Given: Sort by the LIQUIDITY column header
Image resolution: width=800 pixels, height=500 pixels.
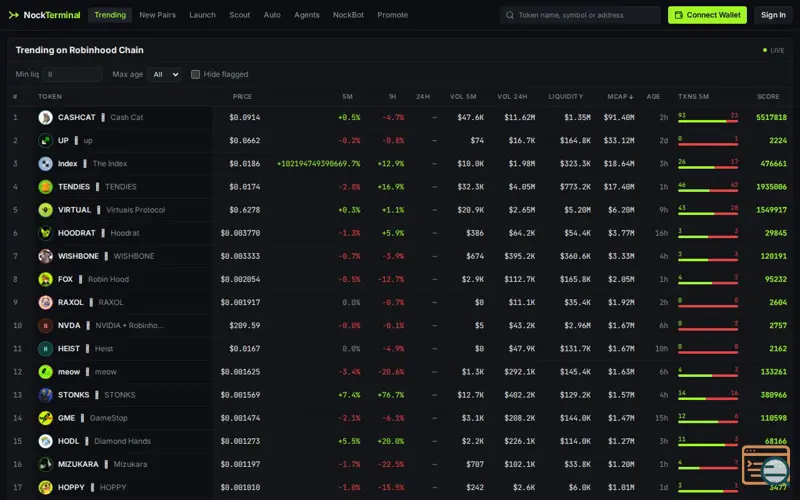Looking at the screenshot, I should 565,96.
